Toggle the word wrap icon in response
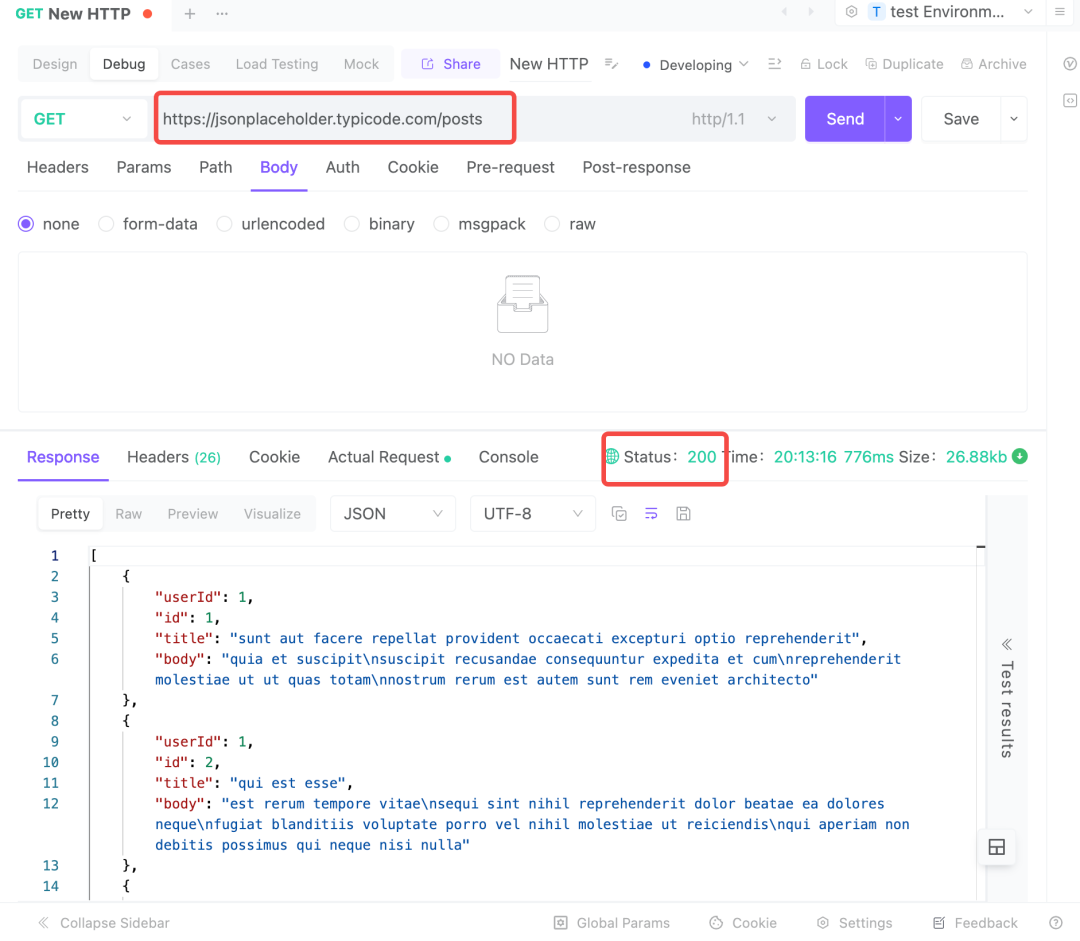The width and height of the screenshot is (1080, 941). click(x=651, y=514)
